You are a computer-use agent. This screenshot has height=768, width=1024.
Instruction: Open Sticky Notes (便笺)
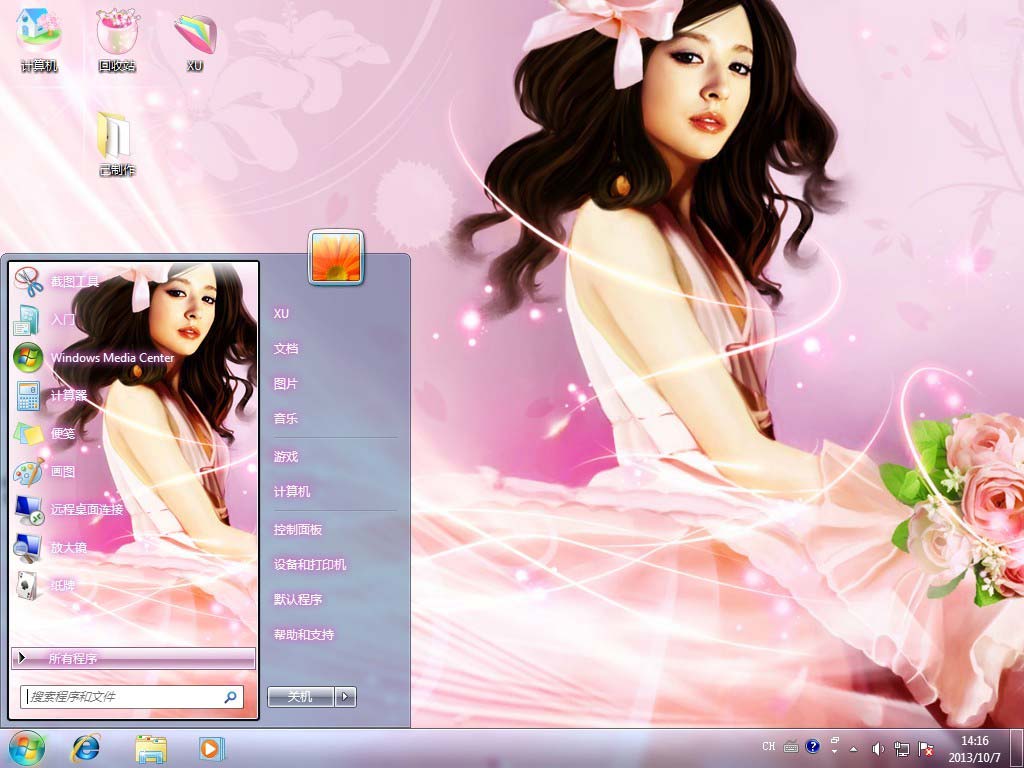(62, 434)
